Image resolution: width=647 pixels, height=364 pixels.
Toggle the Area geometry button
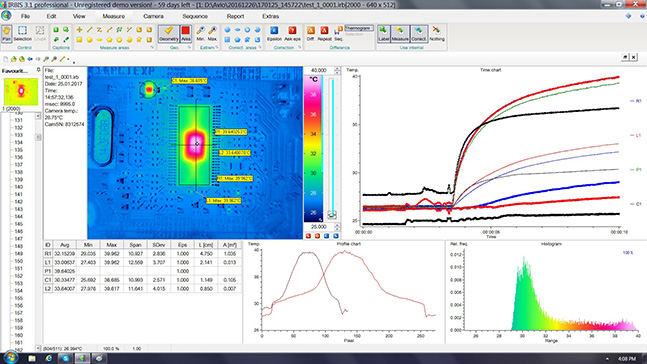tap(186, 33)
